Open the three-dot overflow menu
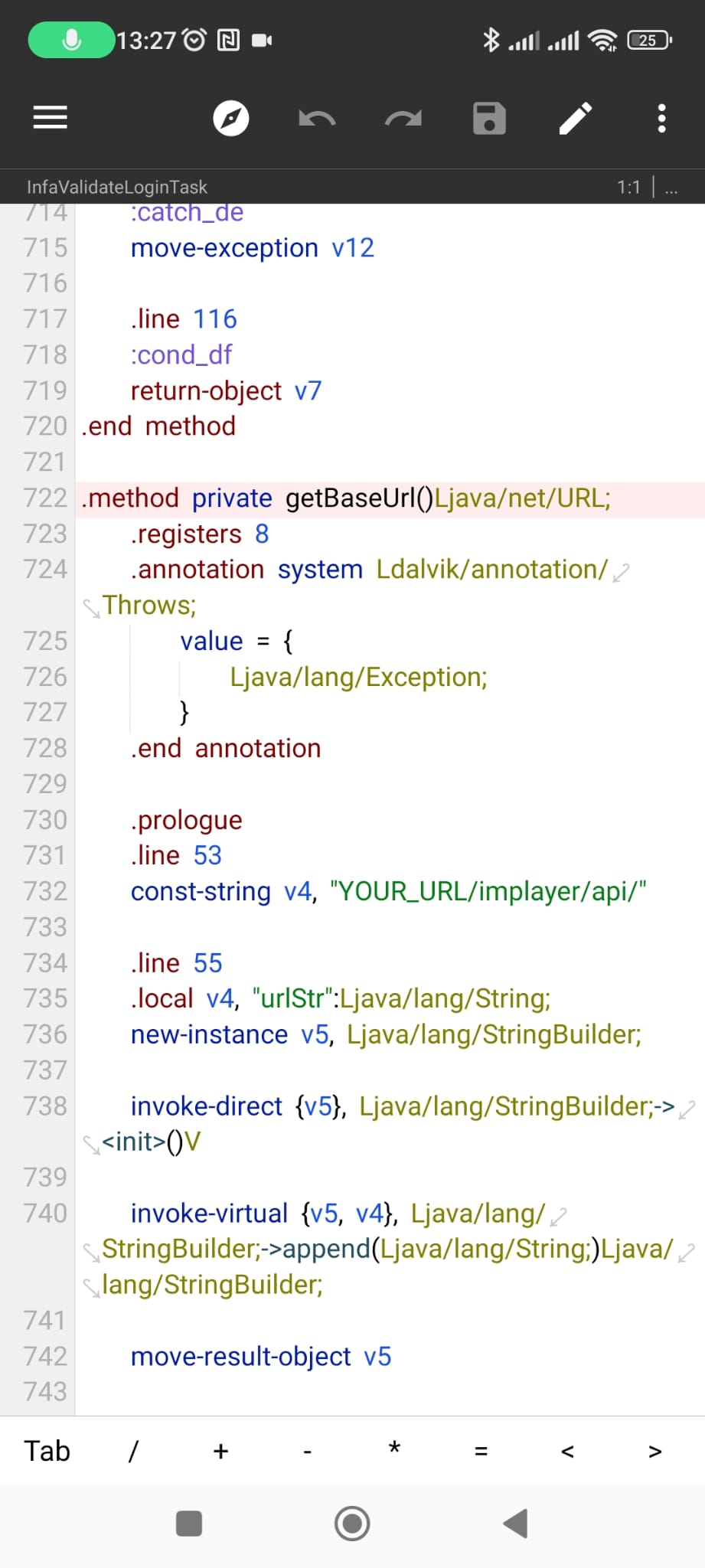Viewport: 705px width, 1568px height. coord(661,118)
